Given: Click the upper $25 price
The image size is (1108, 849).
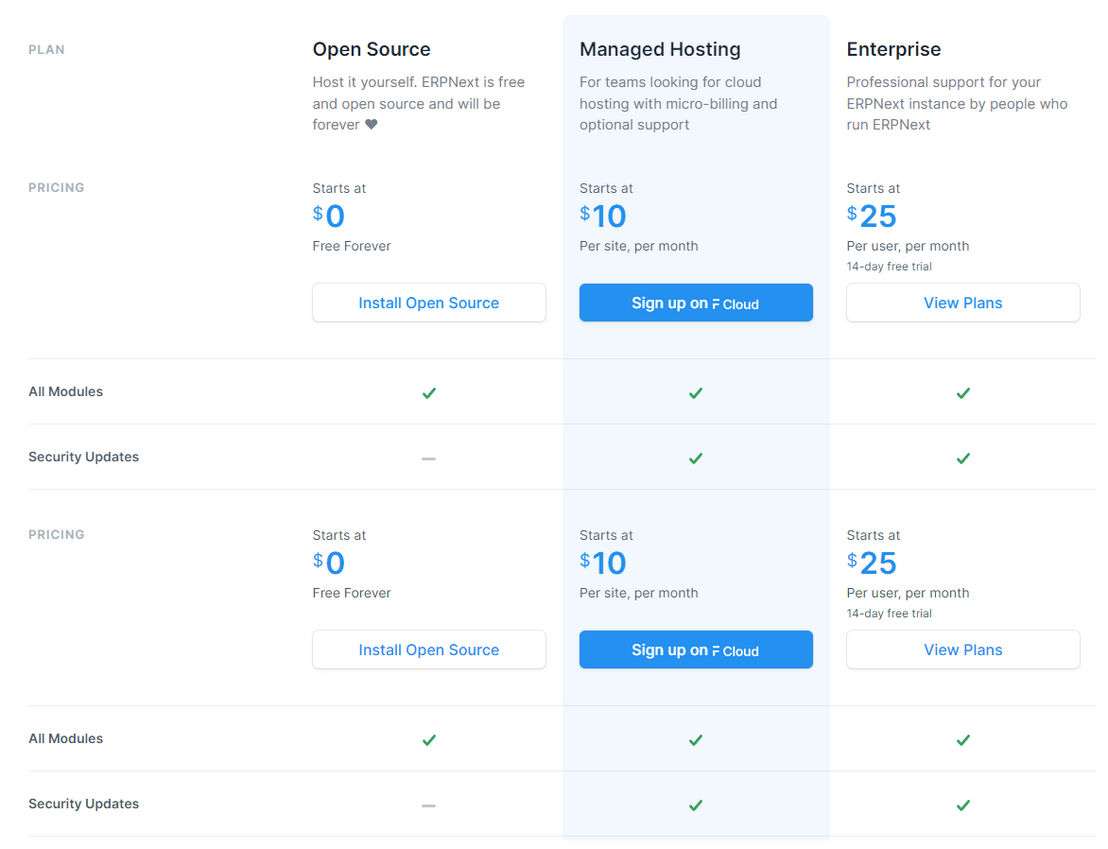Looking at the screenshot, I should 871,216.
